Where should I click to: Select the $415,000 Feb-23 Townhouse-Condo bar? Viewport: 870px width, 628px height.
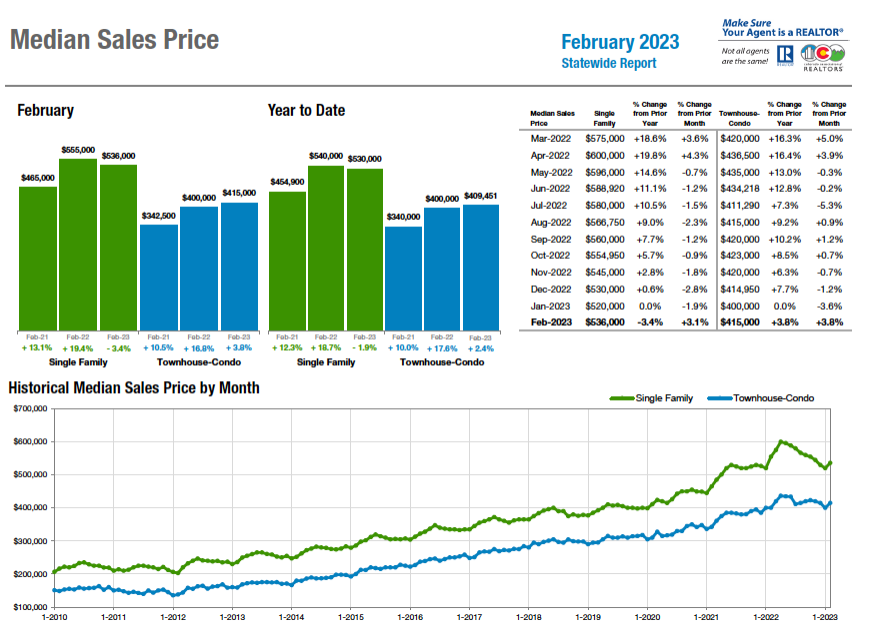pyautogui.click(x=239, y=267)
